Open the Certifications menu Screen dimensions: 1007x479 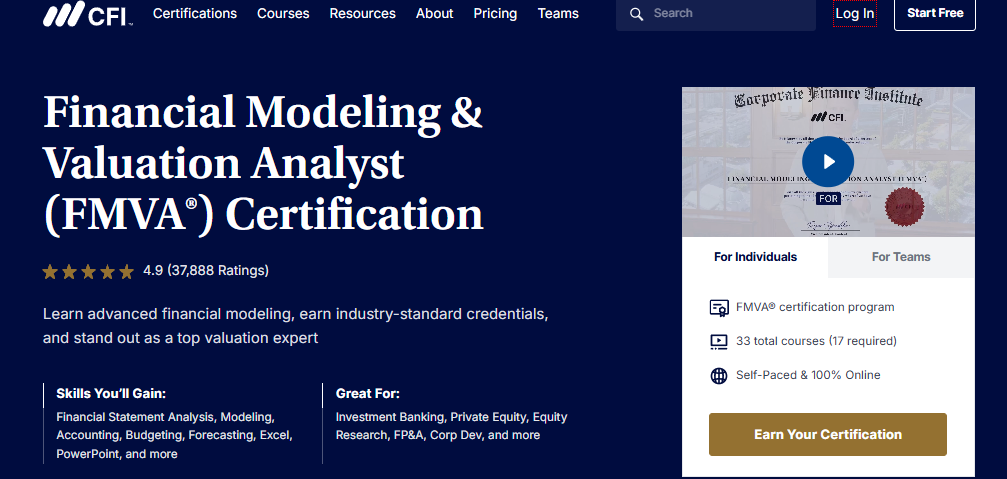click(x=195, y=14)
